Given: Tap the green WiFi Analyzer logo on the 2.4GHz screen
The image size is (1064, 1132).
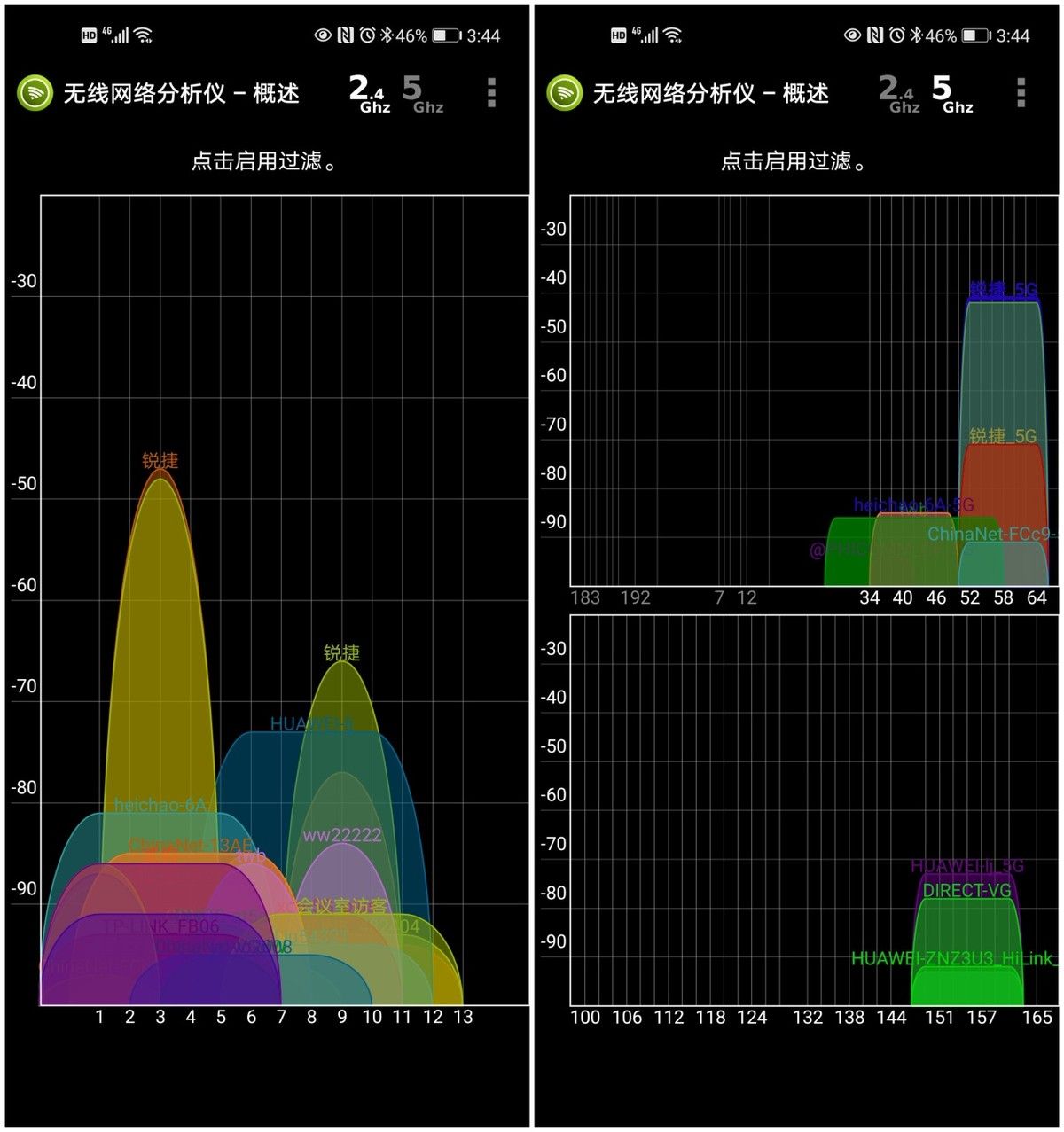Looking at the screenshot, I should coord(35,93).
